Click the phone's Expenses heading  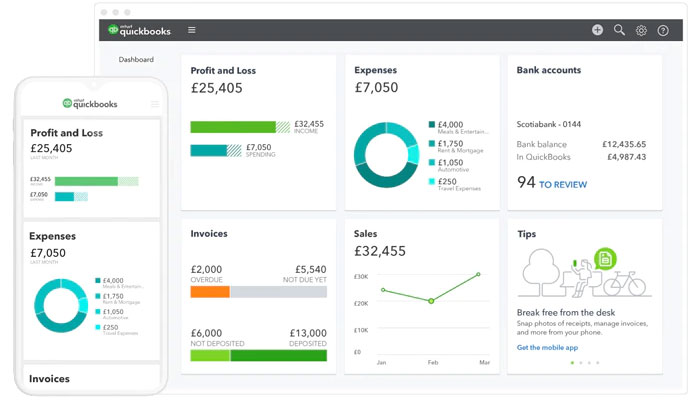(x=52, y=236)
